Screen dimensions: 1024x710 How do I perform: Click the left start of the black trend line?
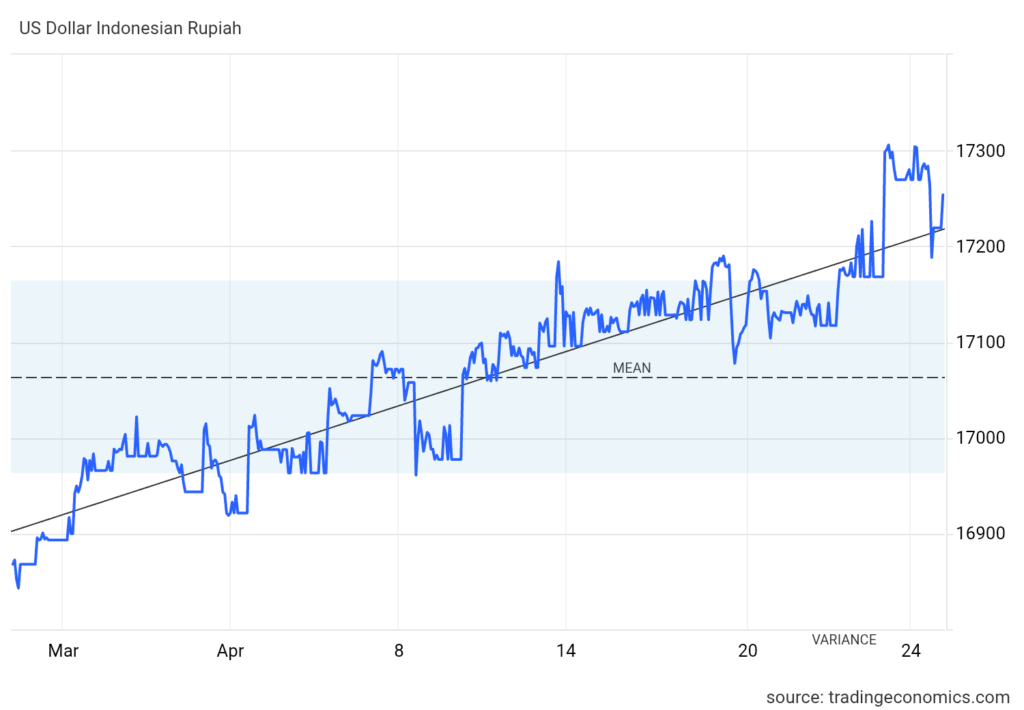pyautogui.click(x=12, y=531)
